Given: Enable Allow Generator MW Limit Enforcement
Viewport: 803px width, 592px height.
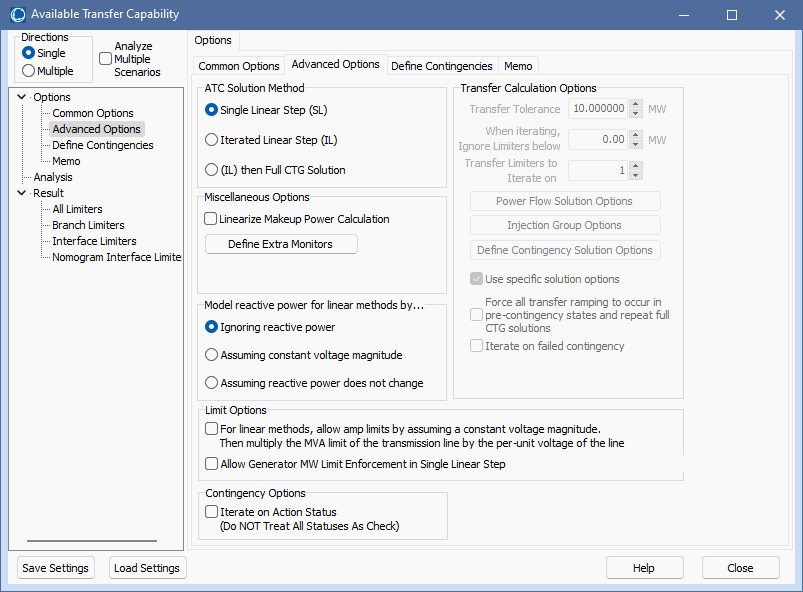Looking at the screenshot, I should coord(211,464).
